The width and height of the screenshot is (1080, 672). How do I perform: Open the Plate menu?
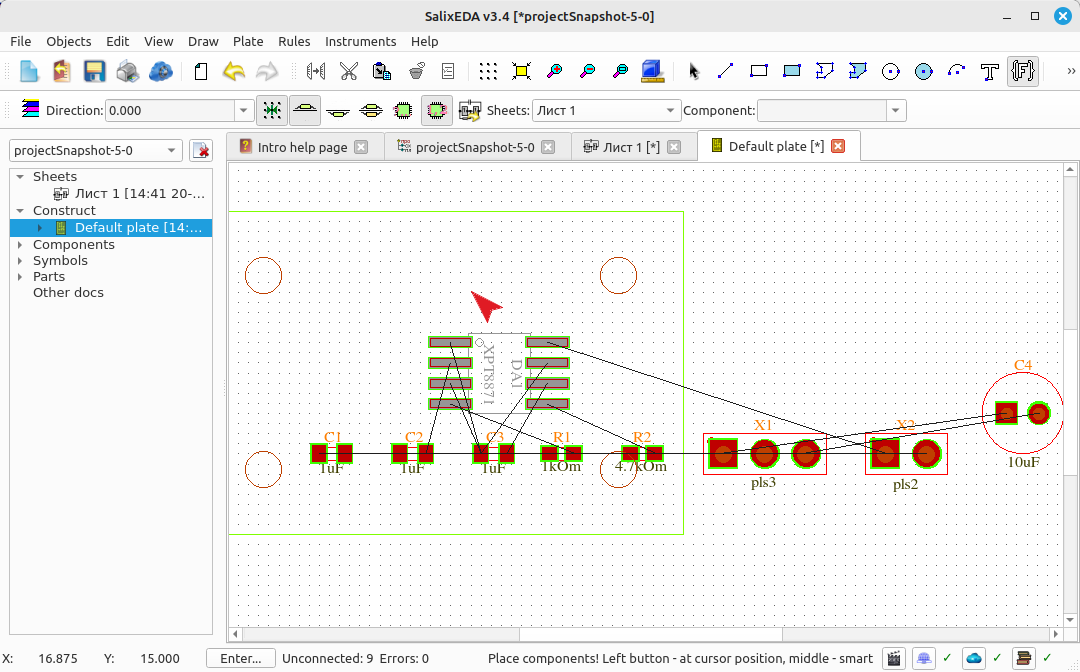coord(248,41)
